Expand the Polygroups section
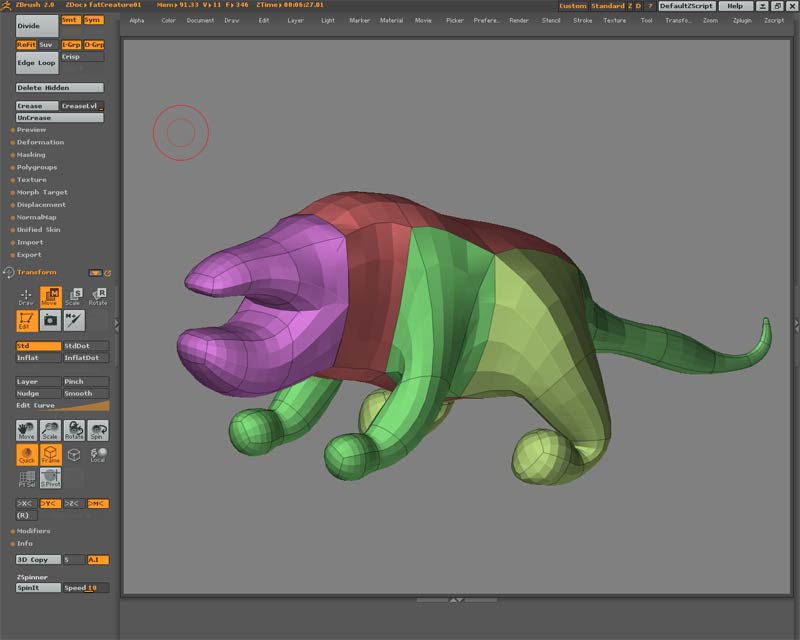 click(37, 167)
